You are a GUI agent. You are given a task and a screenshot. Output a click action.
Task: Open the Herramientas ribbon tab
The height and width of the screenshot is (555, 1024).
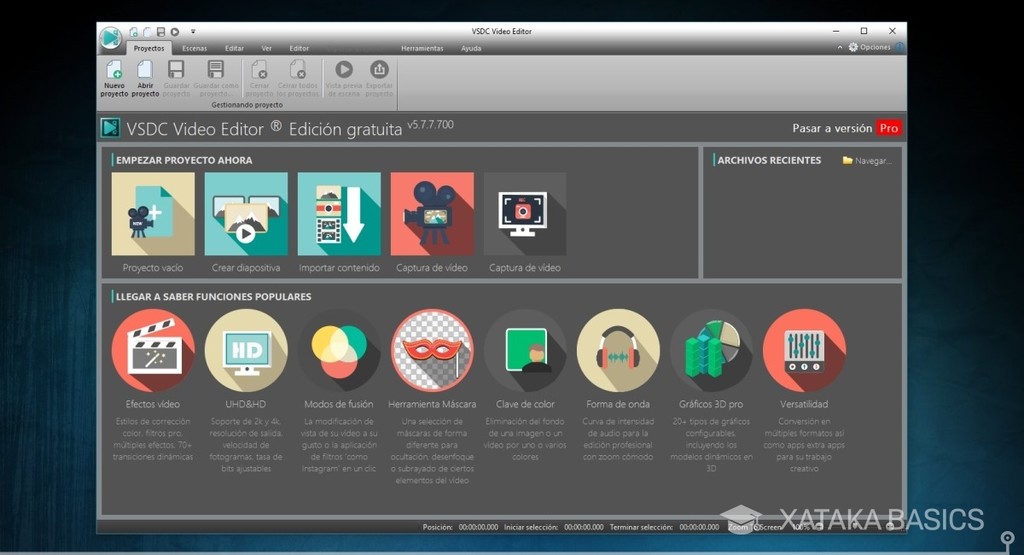click(422, 48)
